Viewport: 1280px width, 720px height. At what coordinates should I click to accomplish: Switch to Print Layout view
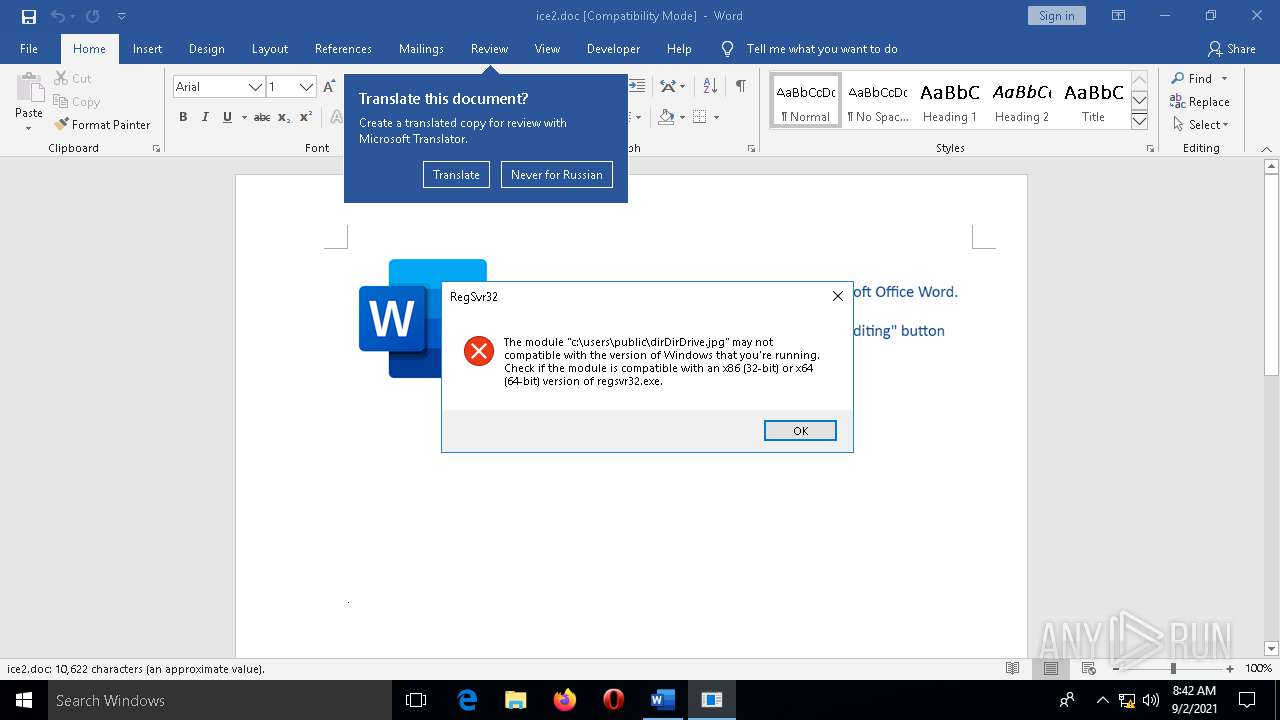tap(1050, 669)
